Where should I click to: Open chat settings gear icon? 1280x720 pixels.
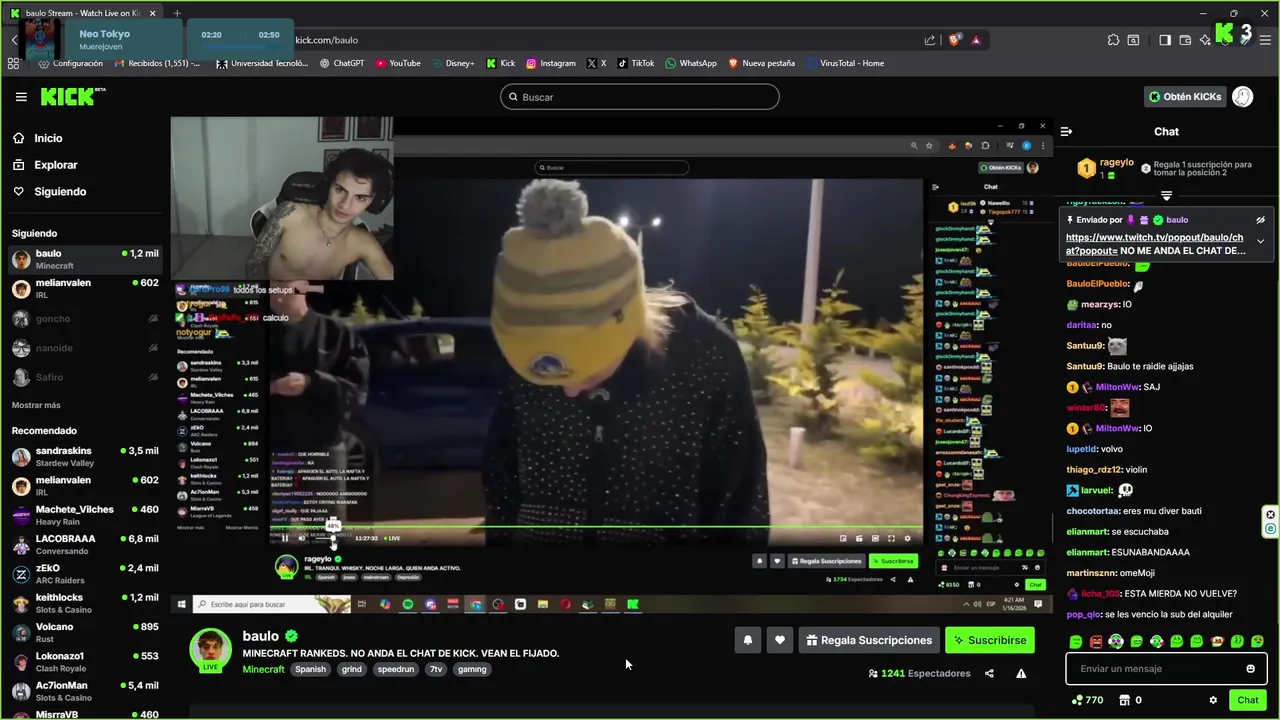point(1213,700)
